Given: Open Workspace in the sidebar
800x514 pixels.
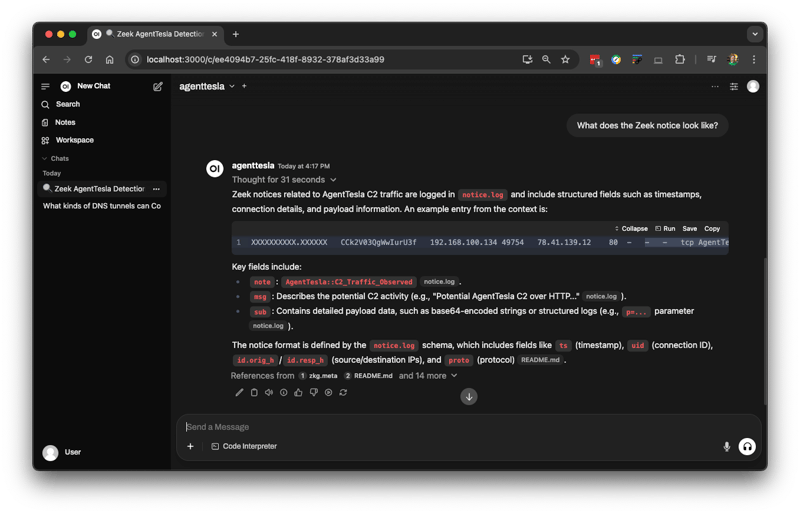Looking at the screenshot, I should tap(74, 140).
